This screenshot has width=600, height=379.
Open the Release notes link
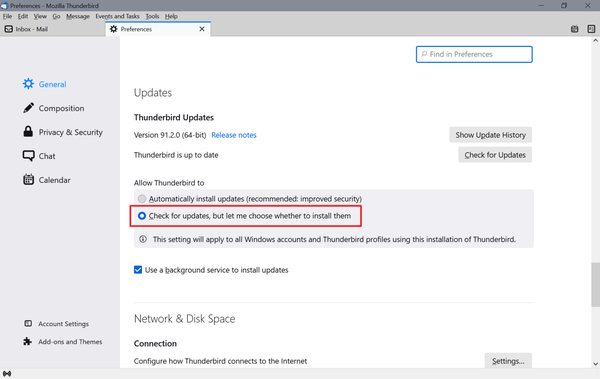234,135
